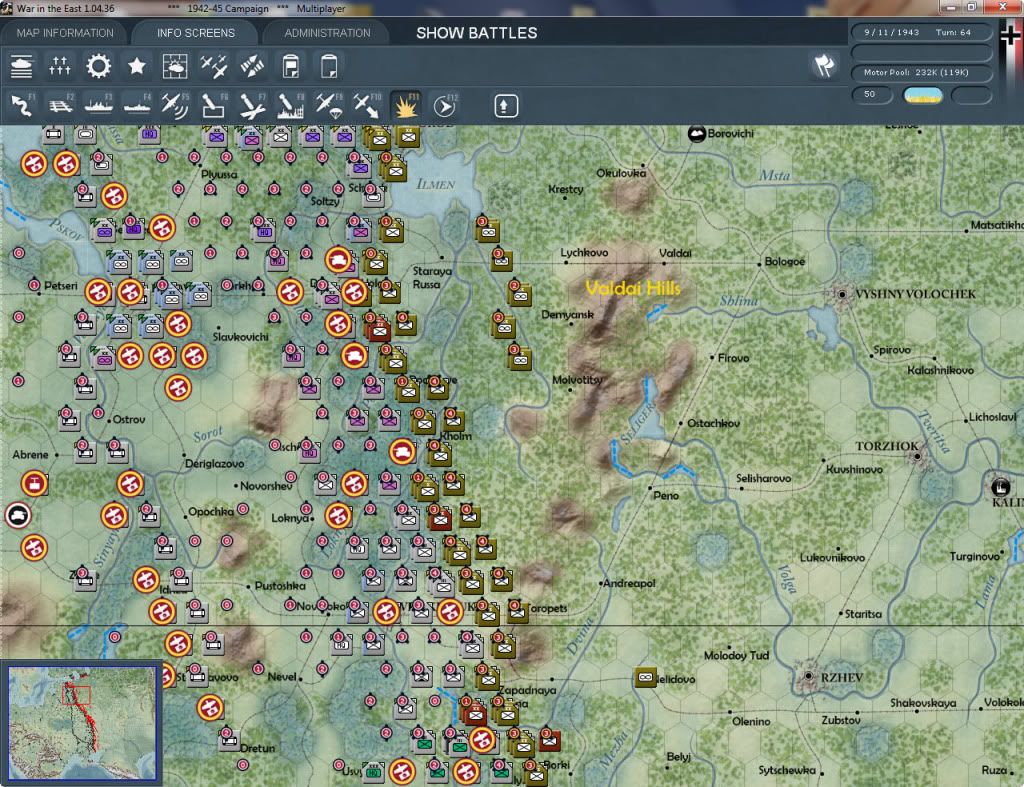This screenshot has height=787, width=1024.
Task: Click the upload arrow toolbar button
Action: point(506,106)
